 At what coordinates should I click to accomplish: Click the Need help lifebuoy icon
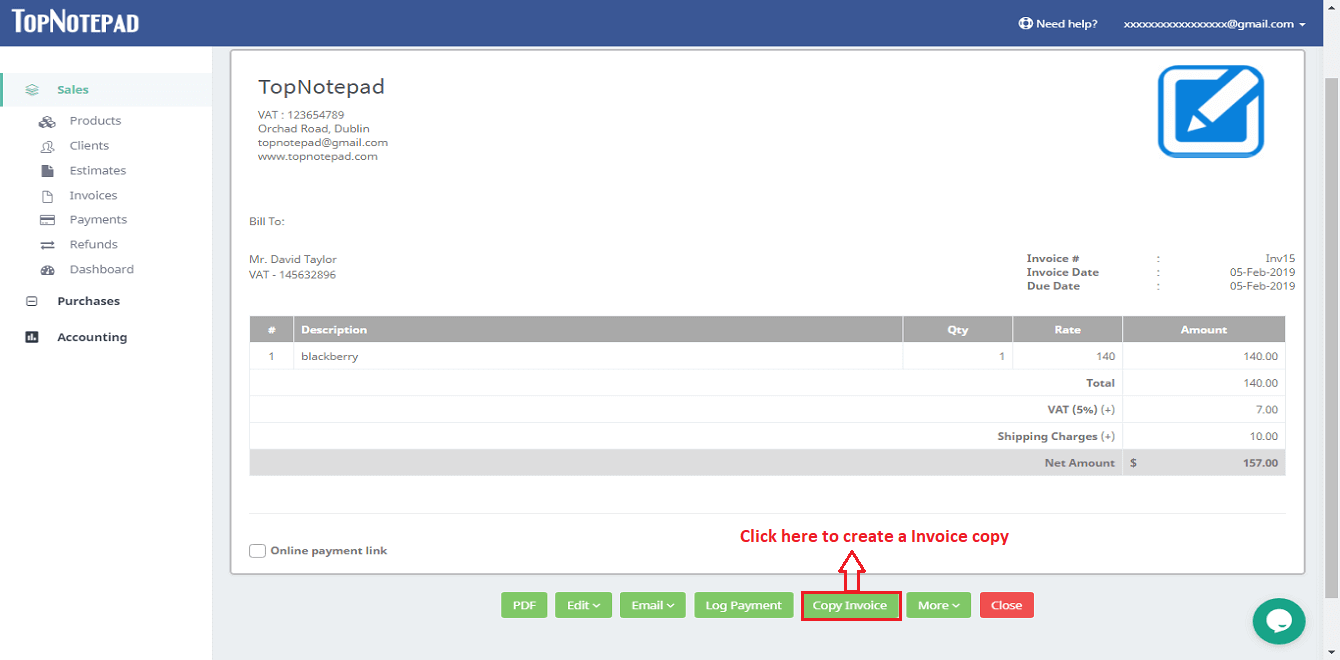point(1025,23)
